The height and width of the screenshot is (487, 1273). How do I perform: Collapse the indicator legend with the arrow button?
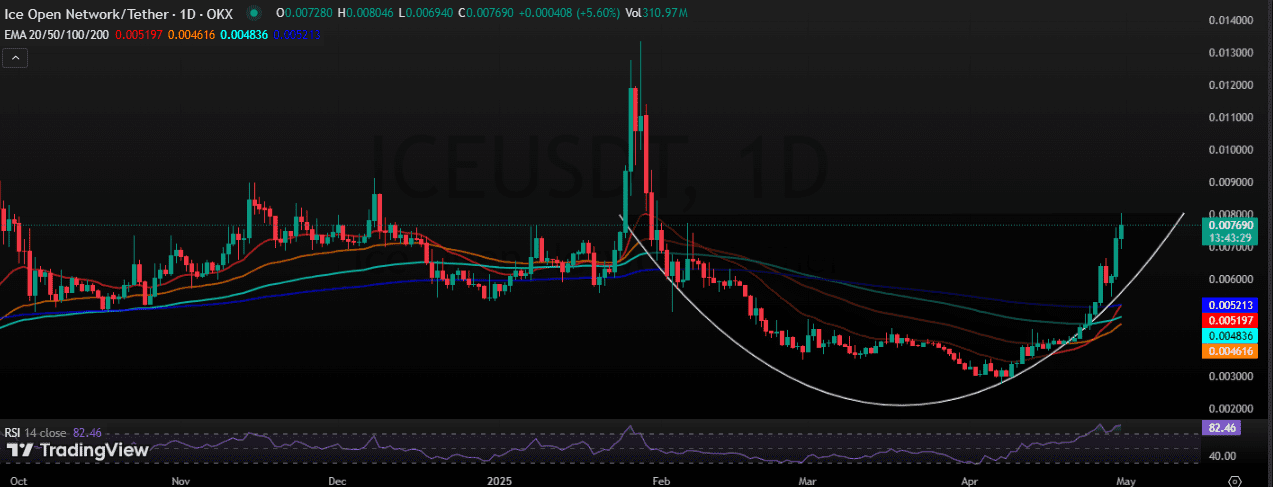pos(15,58)
